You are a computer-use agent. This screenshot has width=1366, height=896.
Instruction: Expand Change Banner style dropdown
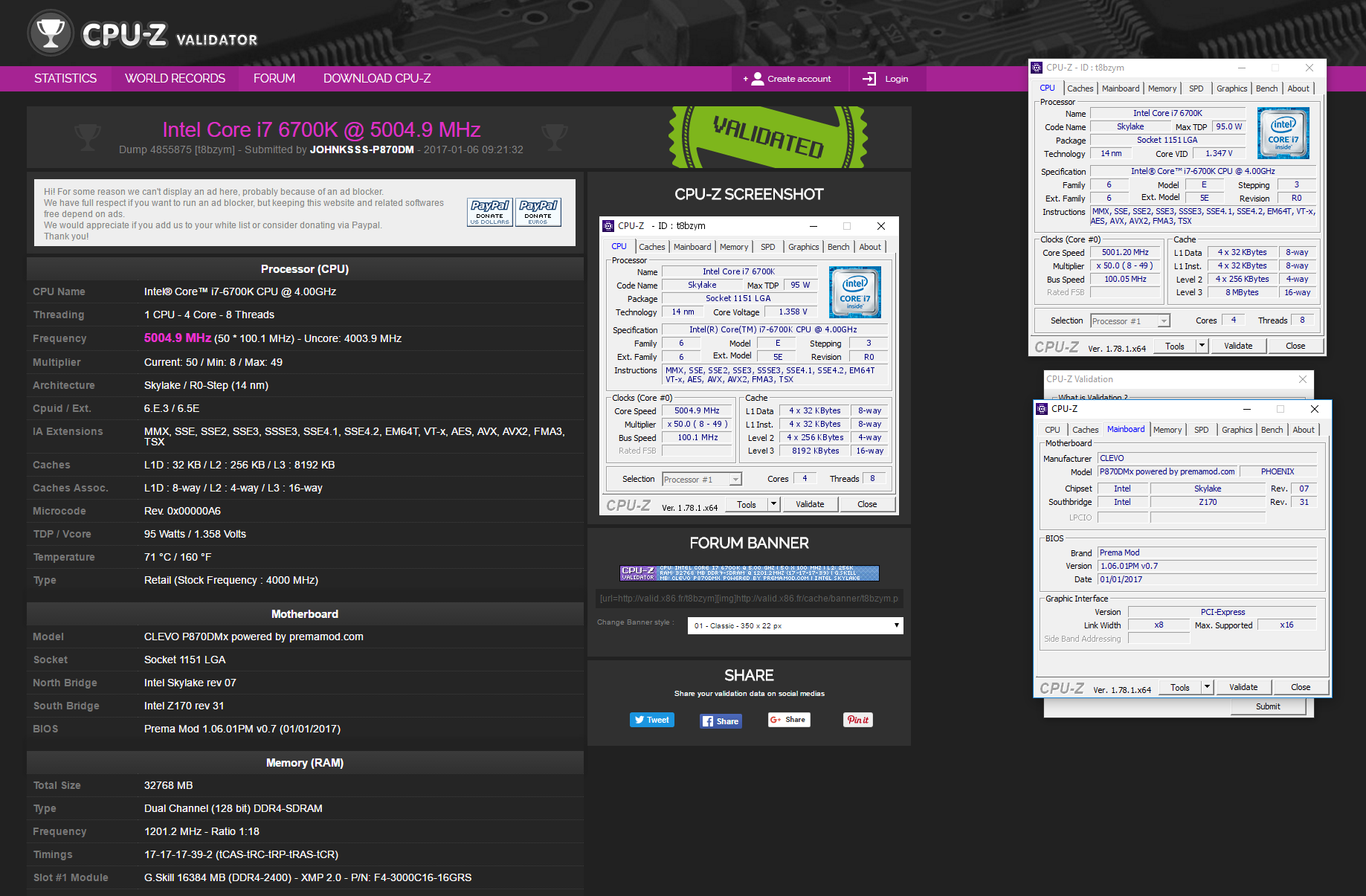pyautogui.click(x=795, y=626)
